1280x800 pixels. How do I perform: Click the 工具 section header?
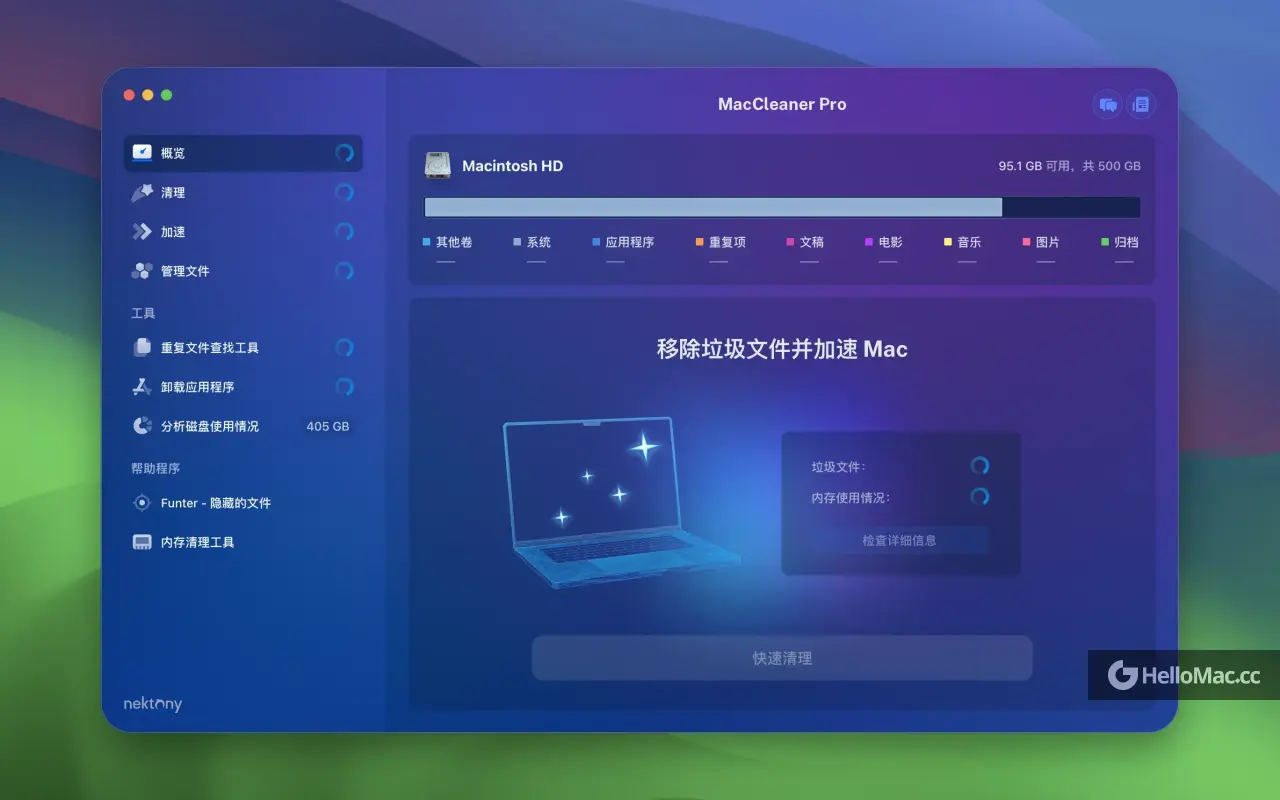pos(143,313)
